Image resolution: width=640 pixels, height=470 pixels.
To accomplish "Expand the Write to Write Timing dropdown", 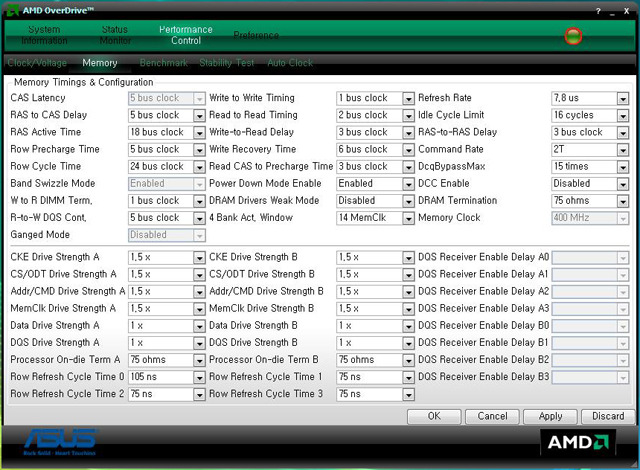I will coord(408,98).
